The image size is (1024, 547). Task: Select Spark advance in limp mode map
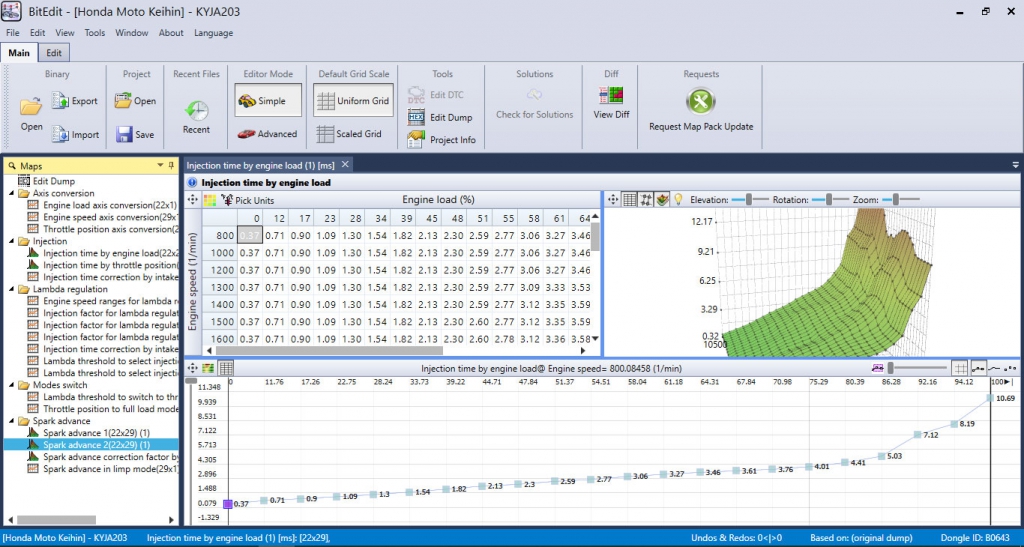click(103, 469)
